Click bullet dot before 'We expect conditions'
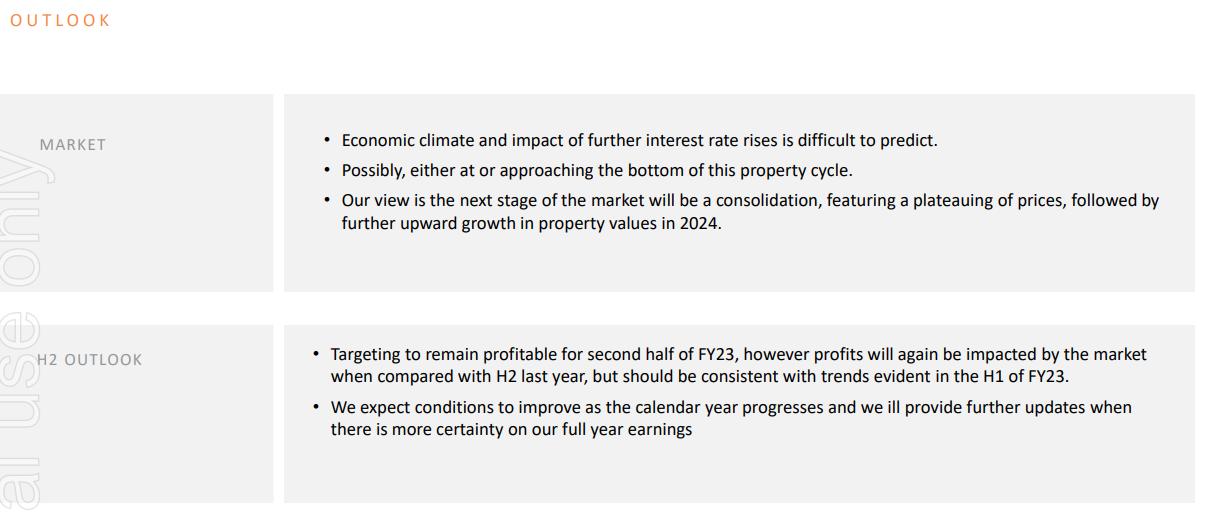Image resolution: width=1205 pixels, height=513 pixels. [316, 407]
